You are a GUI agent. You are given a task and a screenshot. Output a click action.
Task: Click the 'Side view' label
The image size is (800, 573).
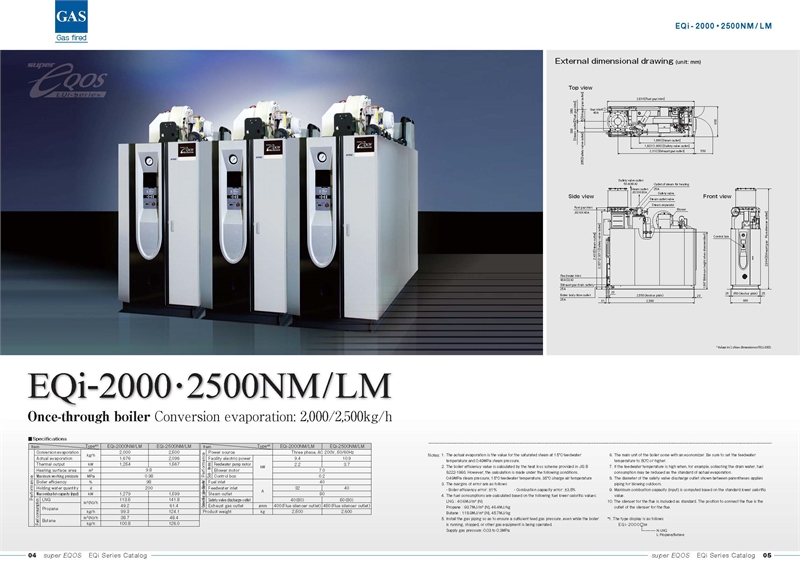[581, 196]
